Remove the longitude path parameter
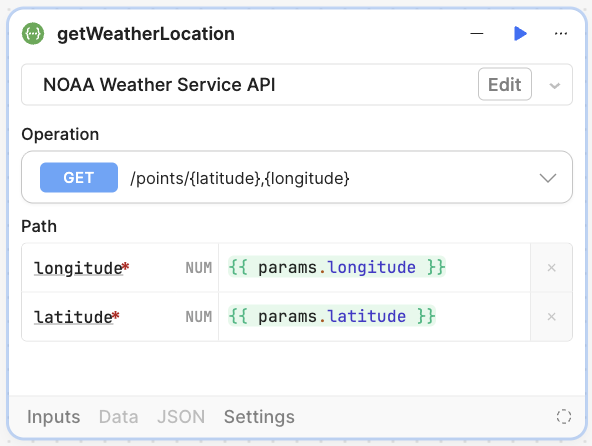This screenshot has width=592, height=446. point(551,268)
